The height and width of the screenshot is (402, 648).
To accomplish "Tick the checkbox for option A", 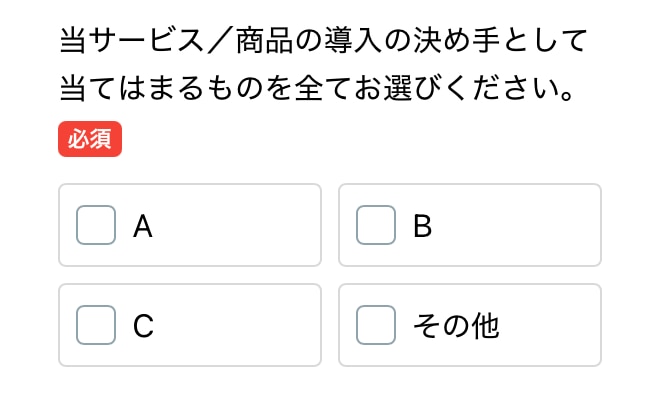I will 96,225.
